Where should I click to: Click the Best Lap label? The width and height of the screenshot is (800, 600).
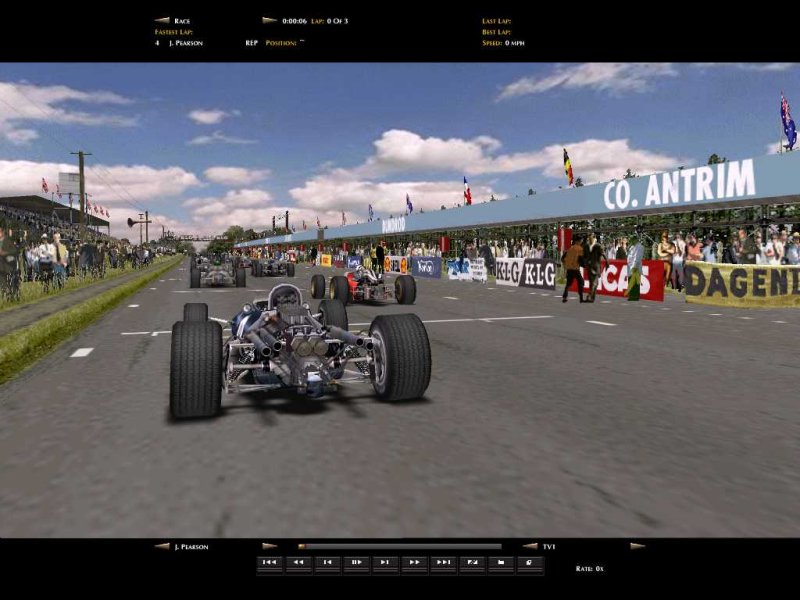point(496,32)
